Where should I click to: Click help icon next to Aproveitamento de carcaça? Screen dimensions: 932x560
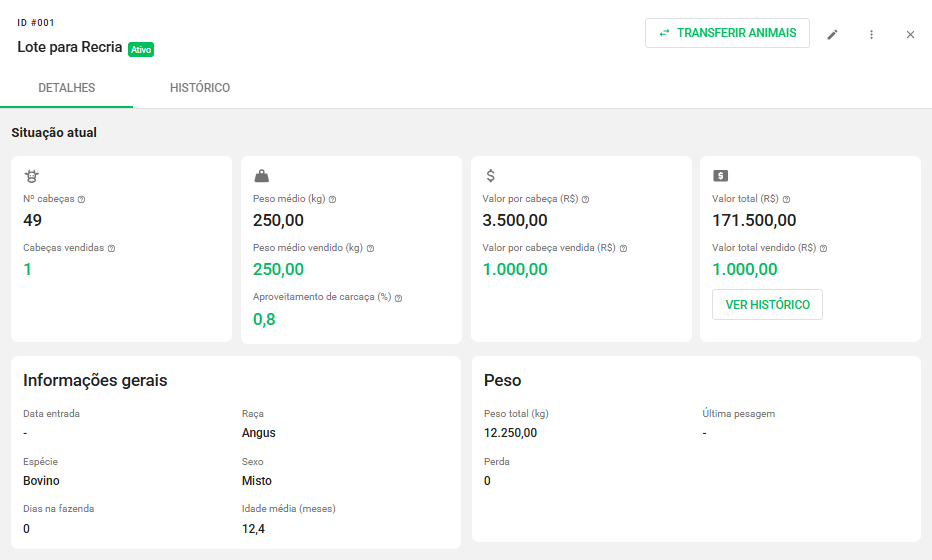point(399,298)
